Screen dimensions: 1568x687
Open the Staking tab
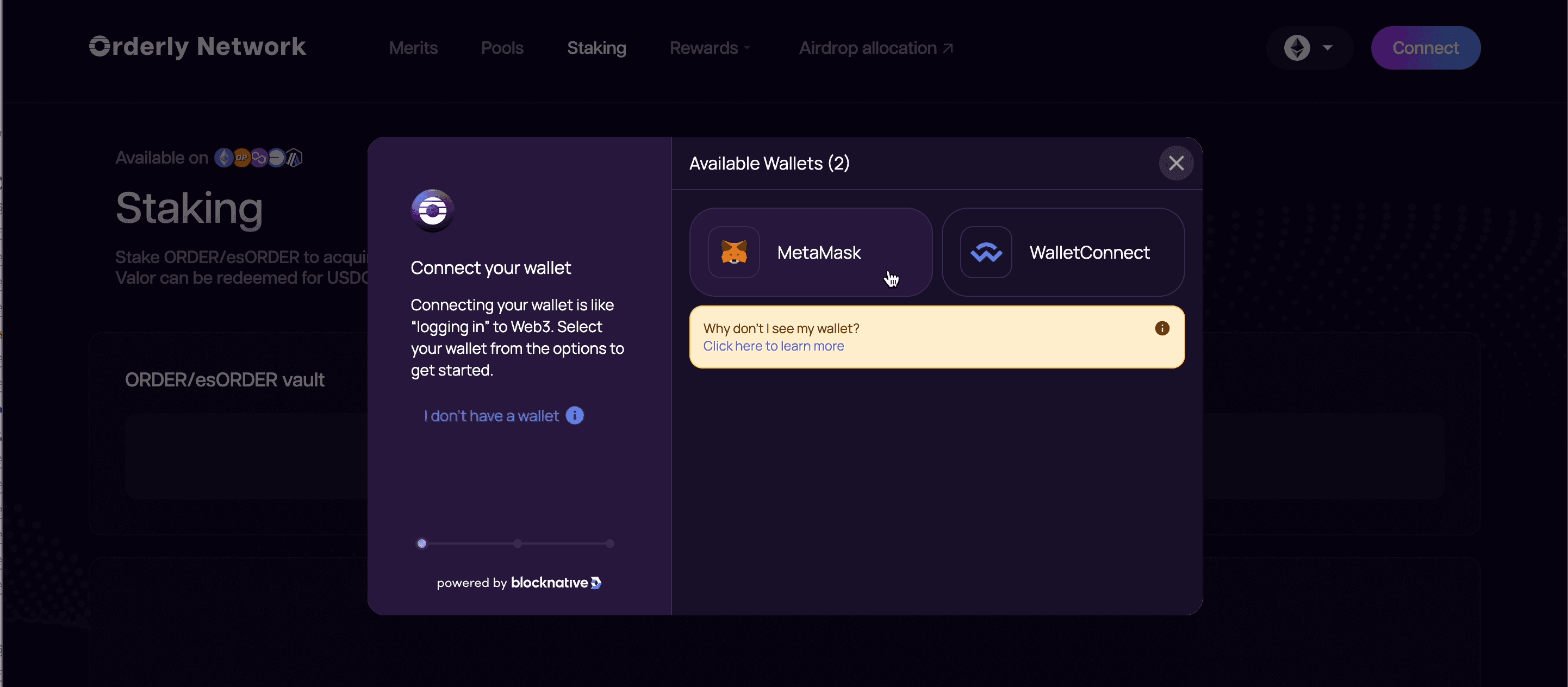point(596,48)
